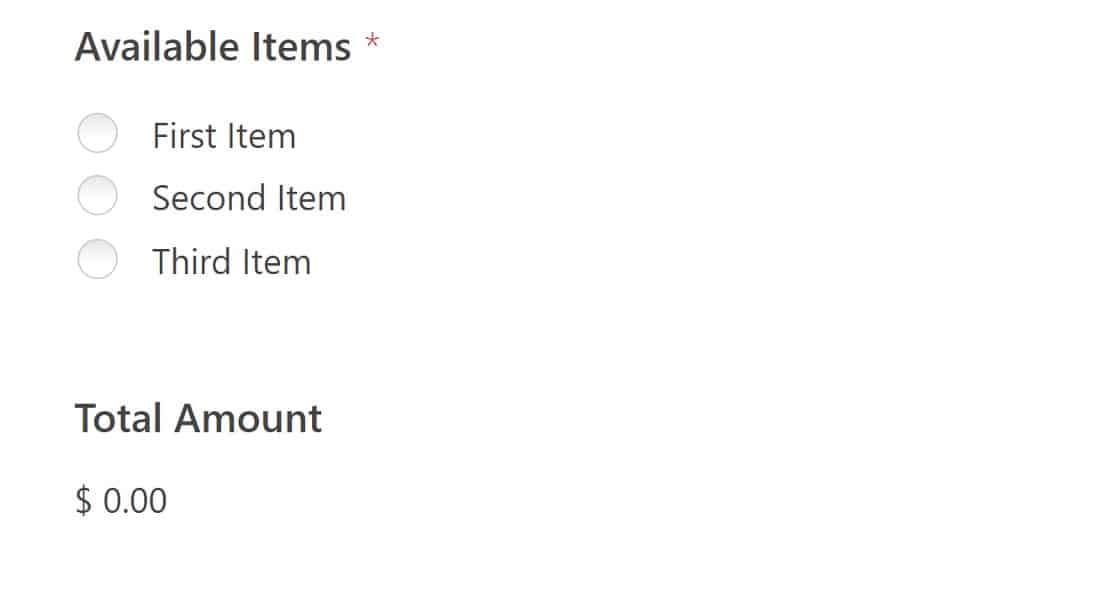
Task: Click the red required asterisk
Action: [x=372, y=43]
